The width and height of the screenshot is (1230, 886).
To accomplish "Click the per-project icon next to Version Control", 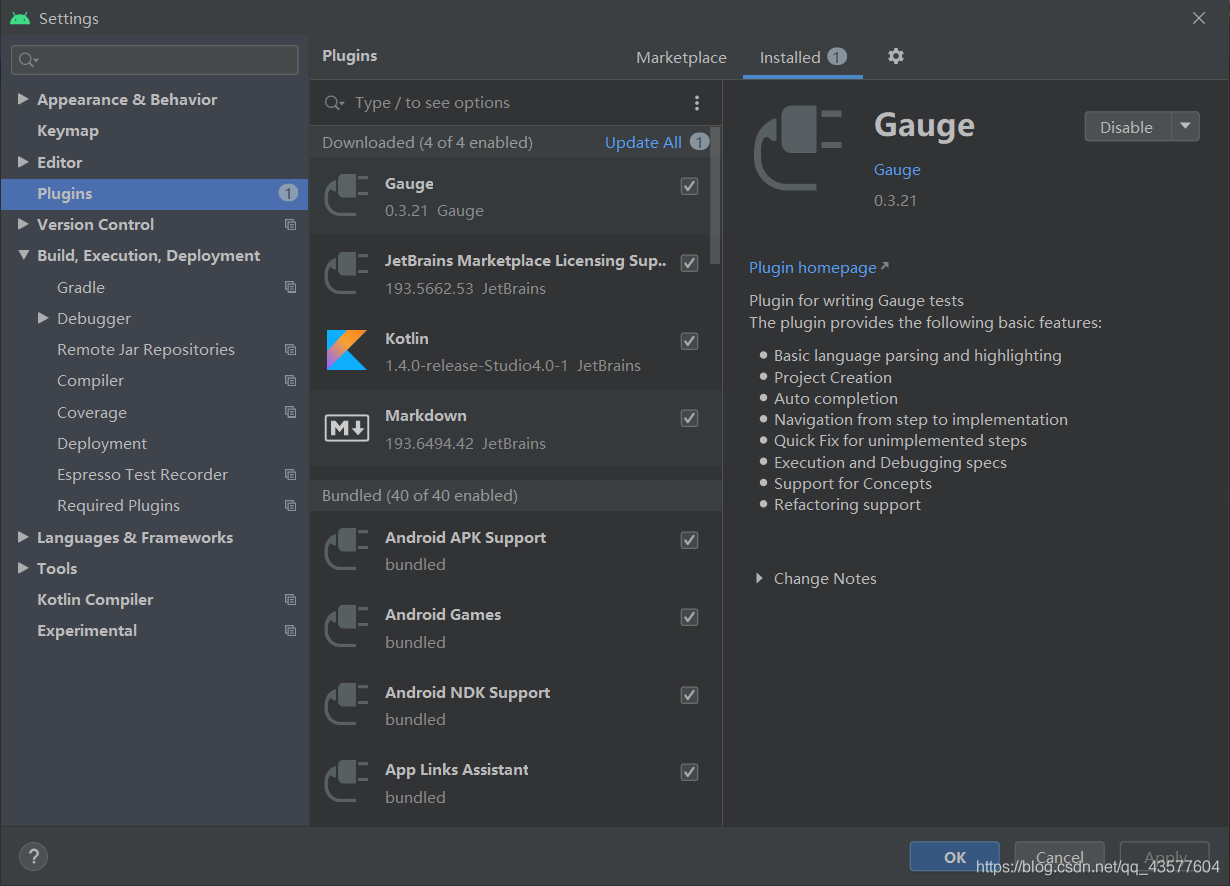I will coord(290,225).
